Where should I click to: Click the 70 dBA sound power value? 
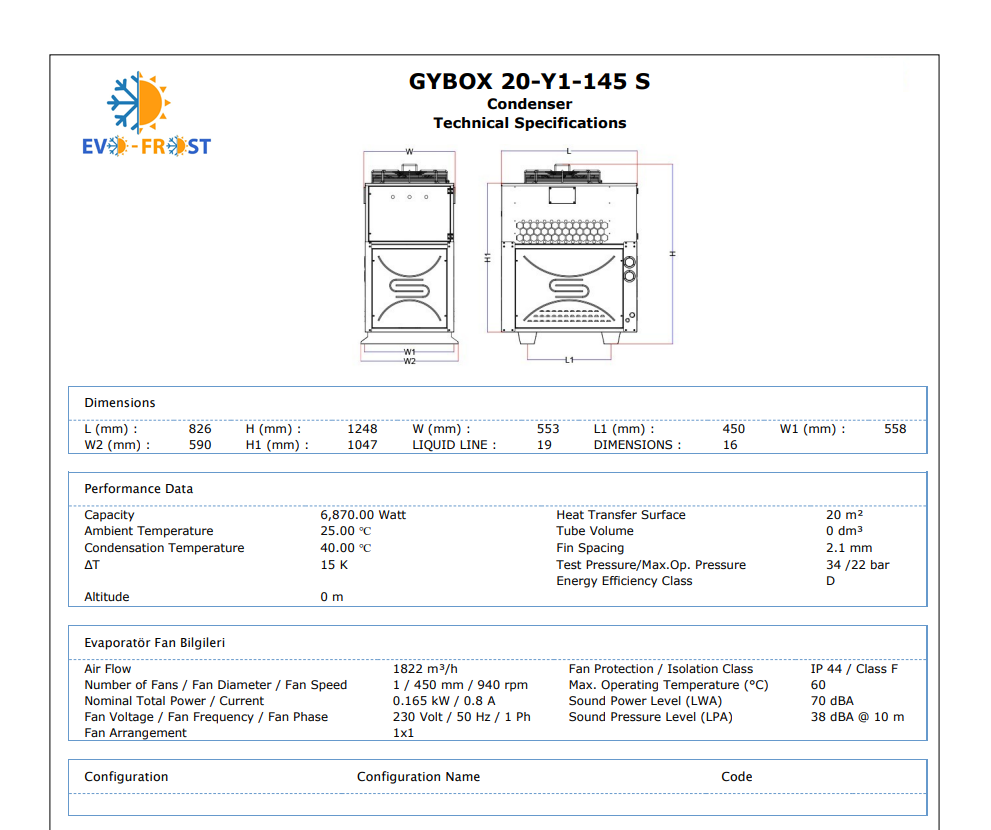tap(832, 701)
